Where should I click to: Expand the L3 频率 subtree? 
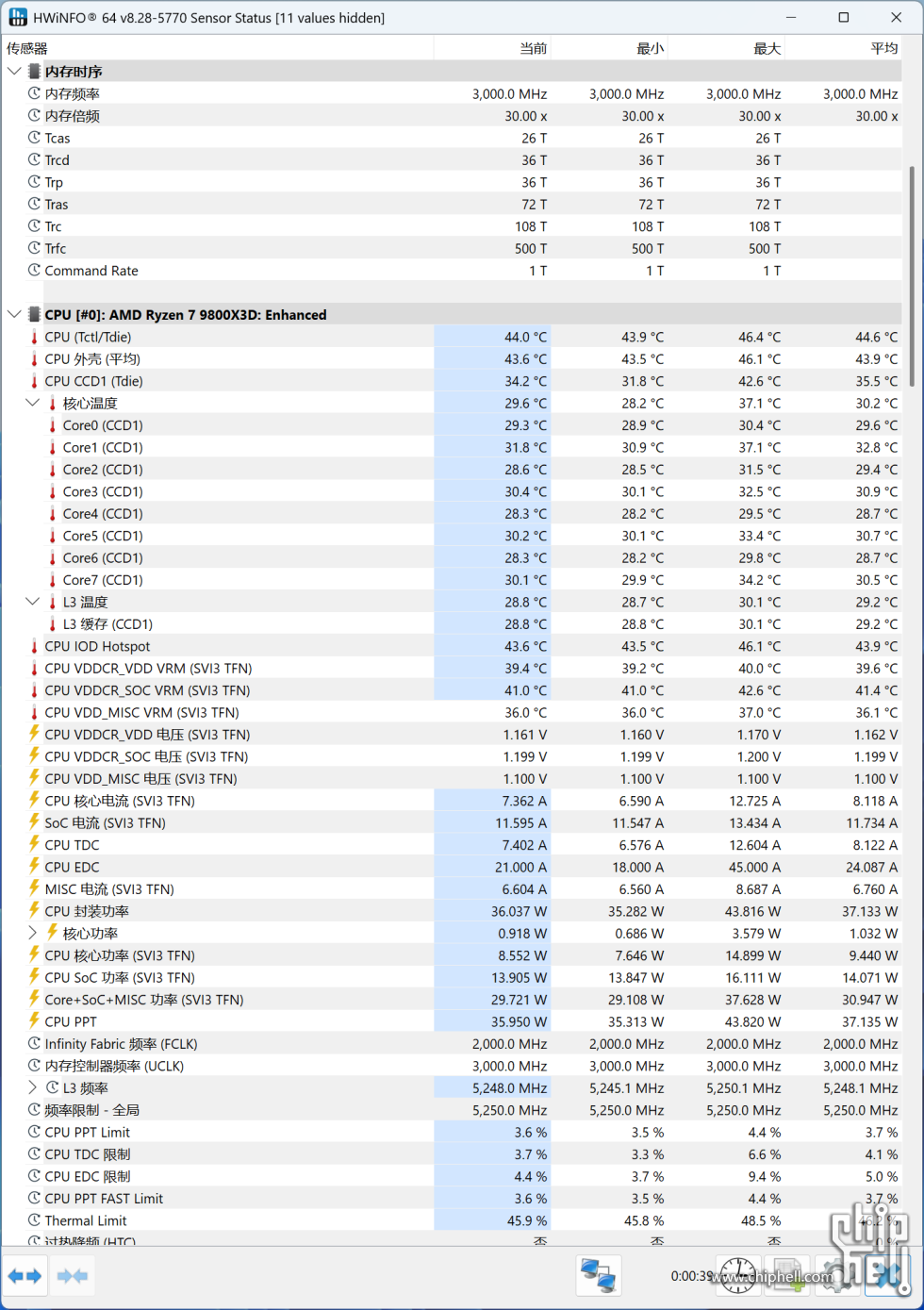coord(33,1088)
